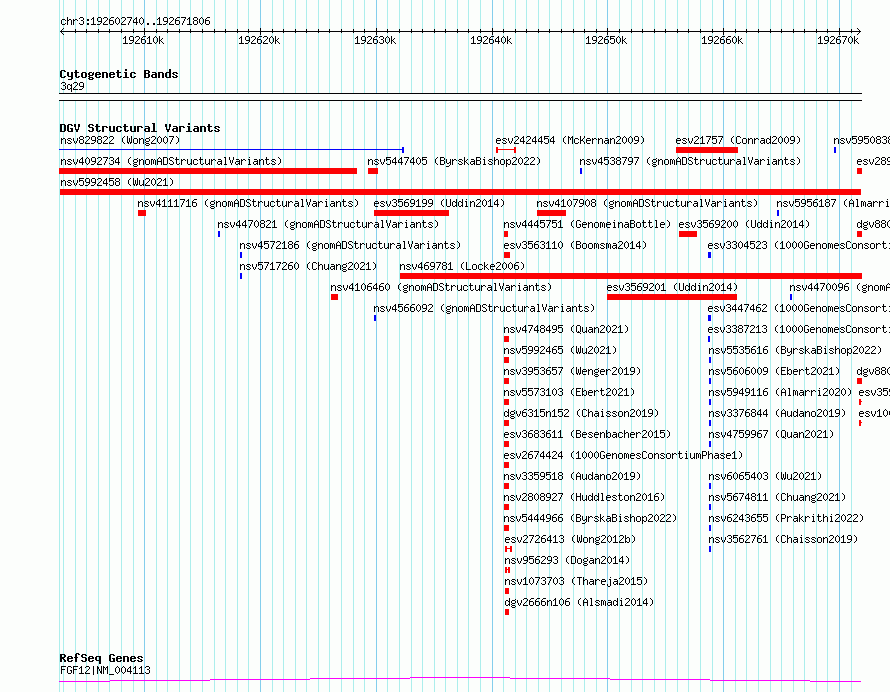Click the nsv4470821 gnomAD variant label
This screenshot has width=890, height=692.
pyautogui.click(x=328, y=224)
